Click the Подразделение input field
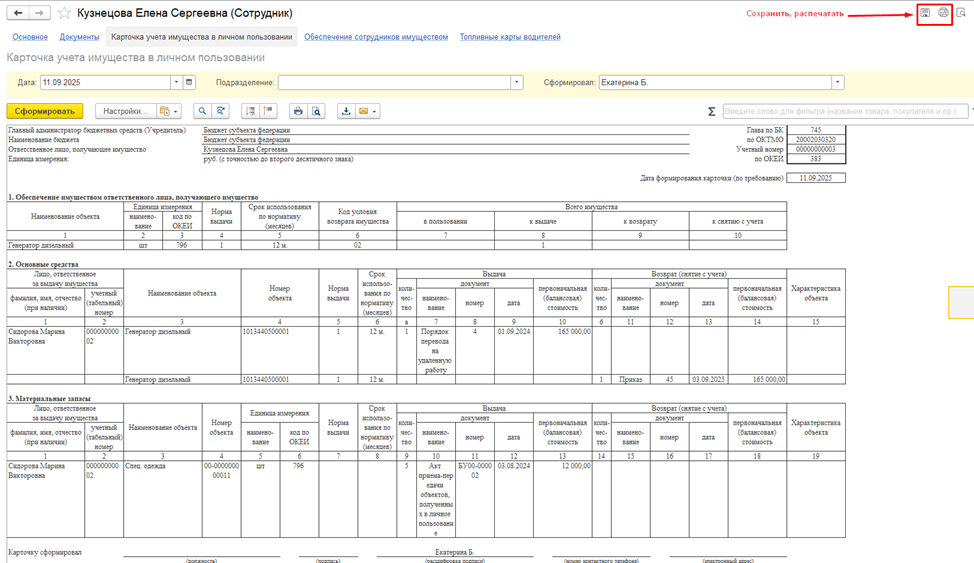The height and width of the screenshot is (563, 974). coord(394,82)
